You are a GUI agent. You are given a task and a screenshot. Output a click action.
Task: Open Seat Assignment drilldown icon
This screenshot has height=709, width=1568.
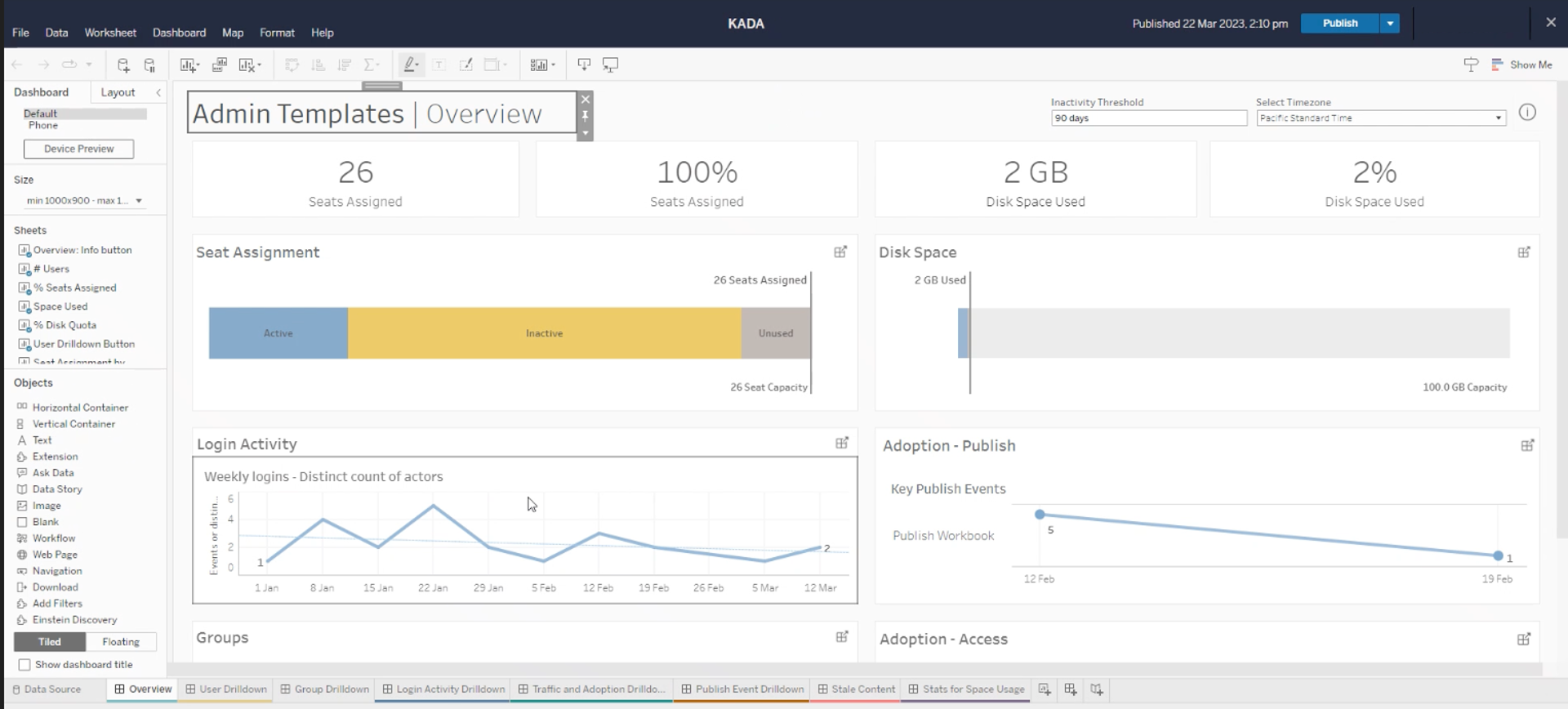[840, 252]
